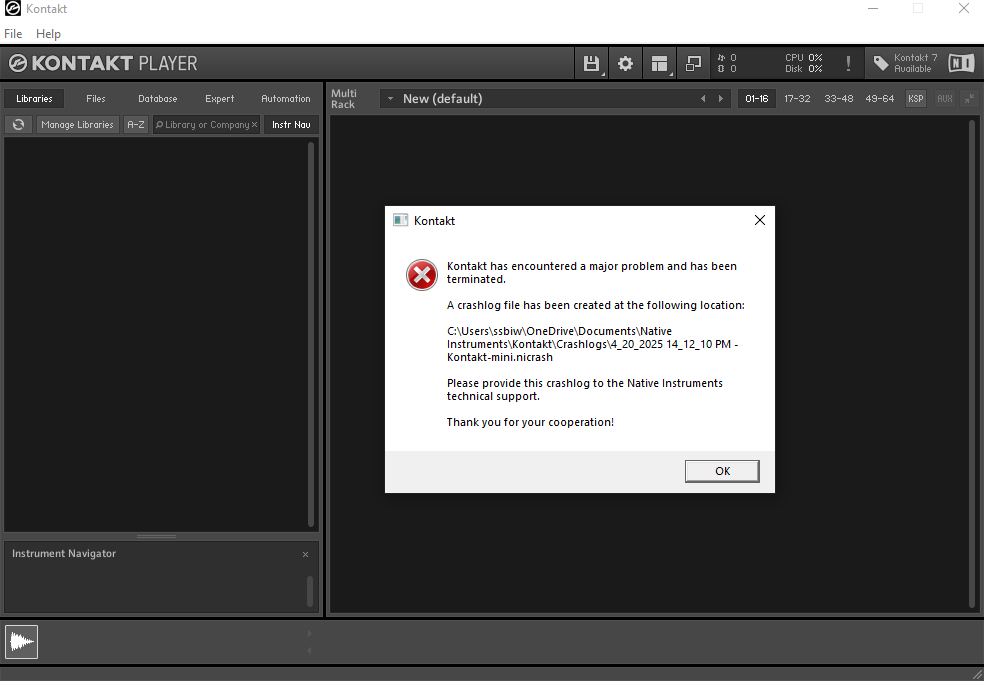Go to next multi preset arrow

click(720, 99)
